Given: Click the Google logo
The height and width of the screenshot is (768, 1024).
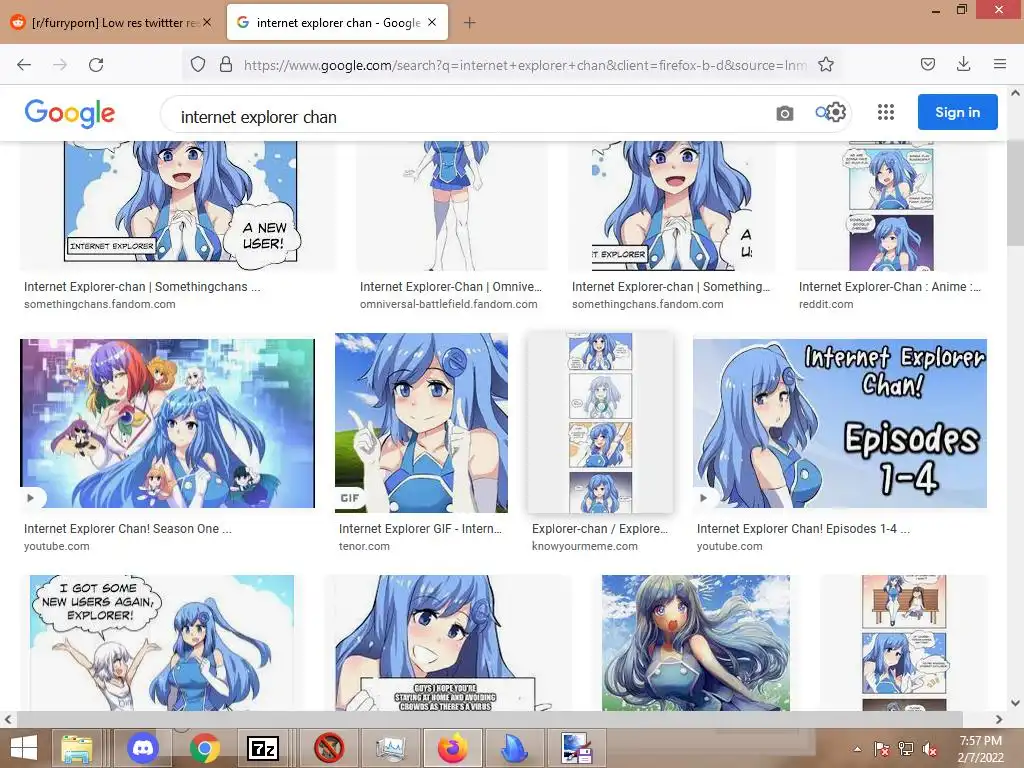Looking at the screenshot, I should (70, 114).
